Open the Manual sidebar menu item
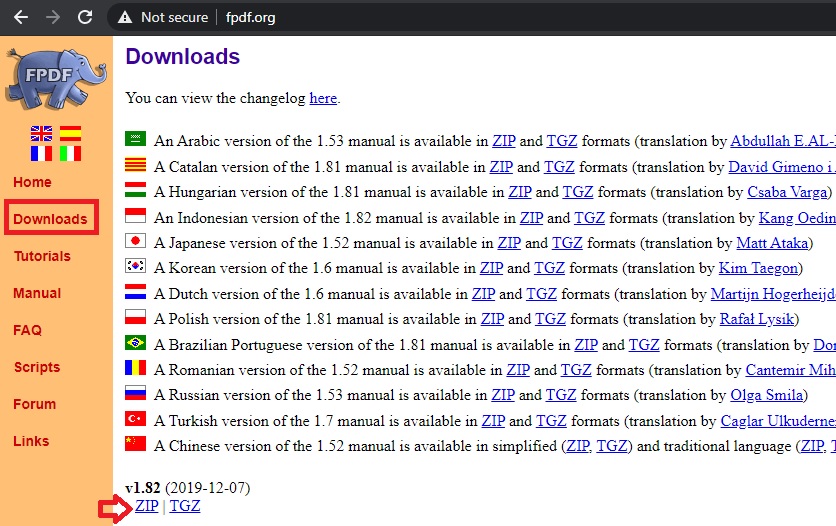836x526 pixels. click(x=37, y=293)
